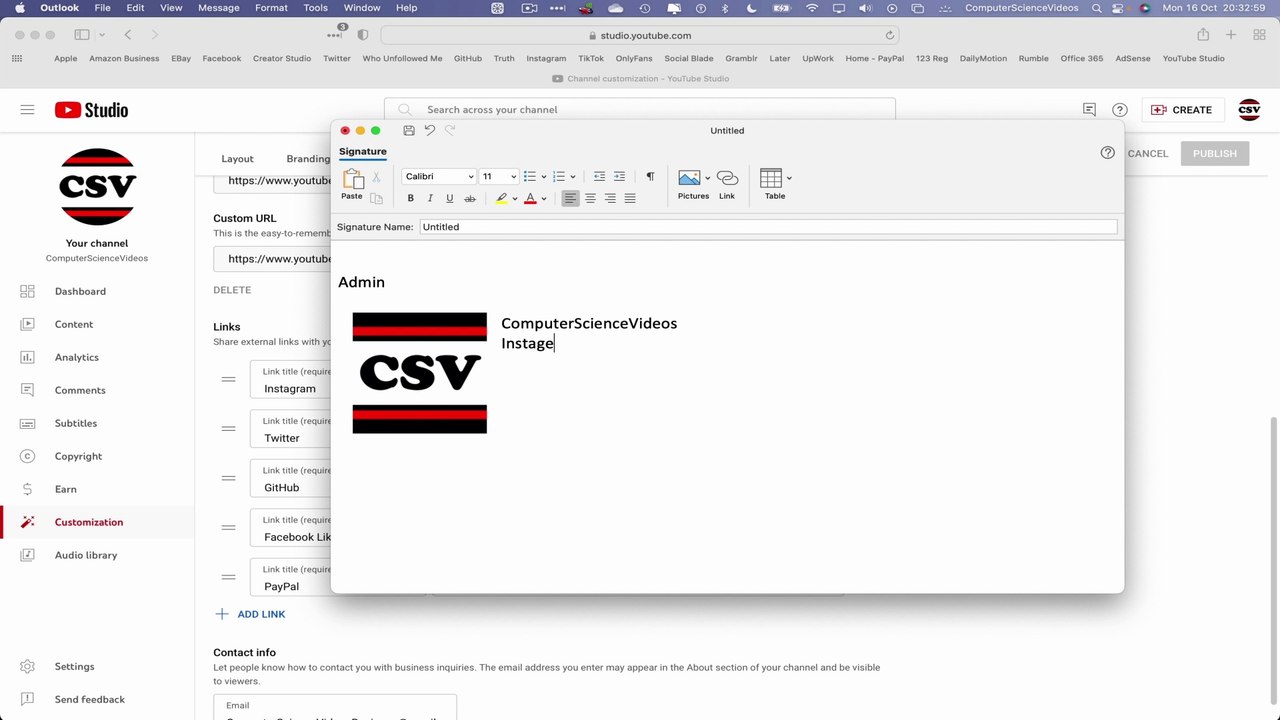
Task: Open numbered list style dropdown arrow
Action: 572,177
